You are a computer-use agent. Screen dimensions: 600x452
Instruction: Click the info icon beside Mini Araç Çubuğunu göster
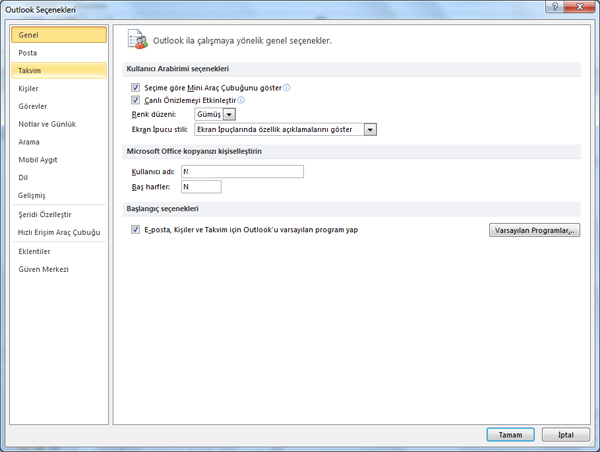(287, 88)
